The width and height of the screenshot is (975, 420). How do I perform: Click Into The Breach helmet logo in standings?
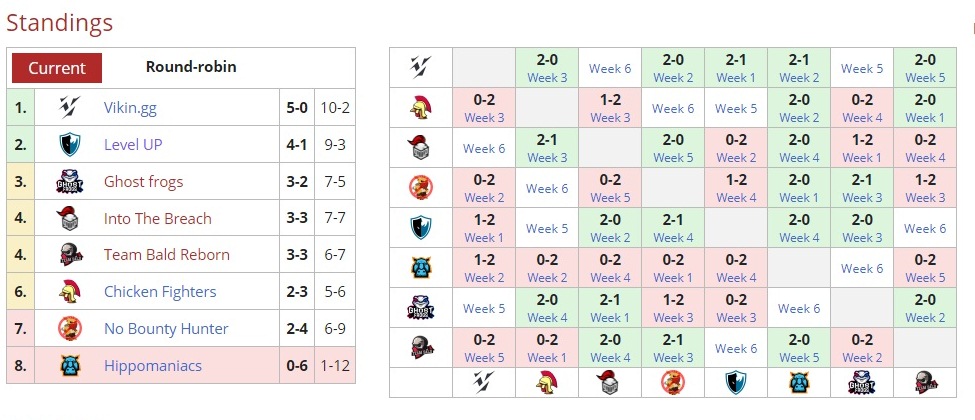click(x=69, y=218)
